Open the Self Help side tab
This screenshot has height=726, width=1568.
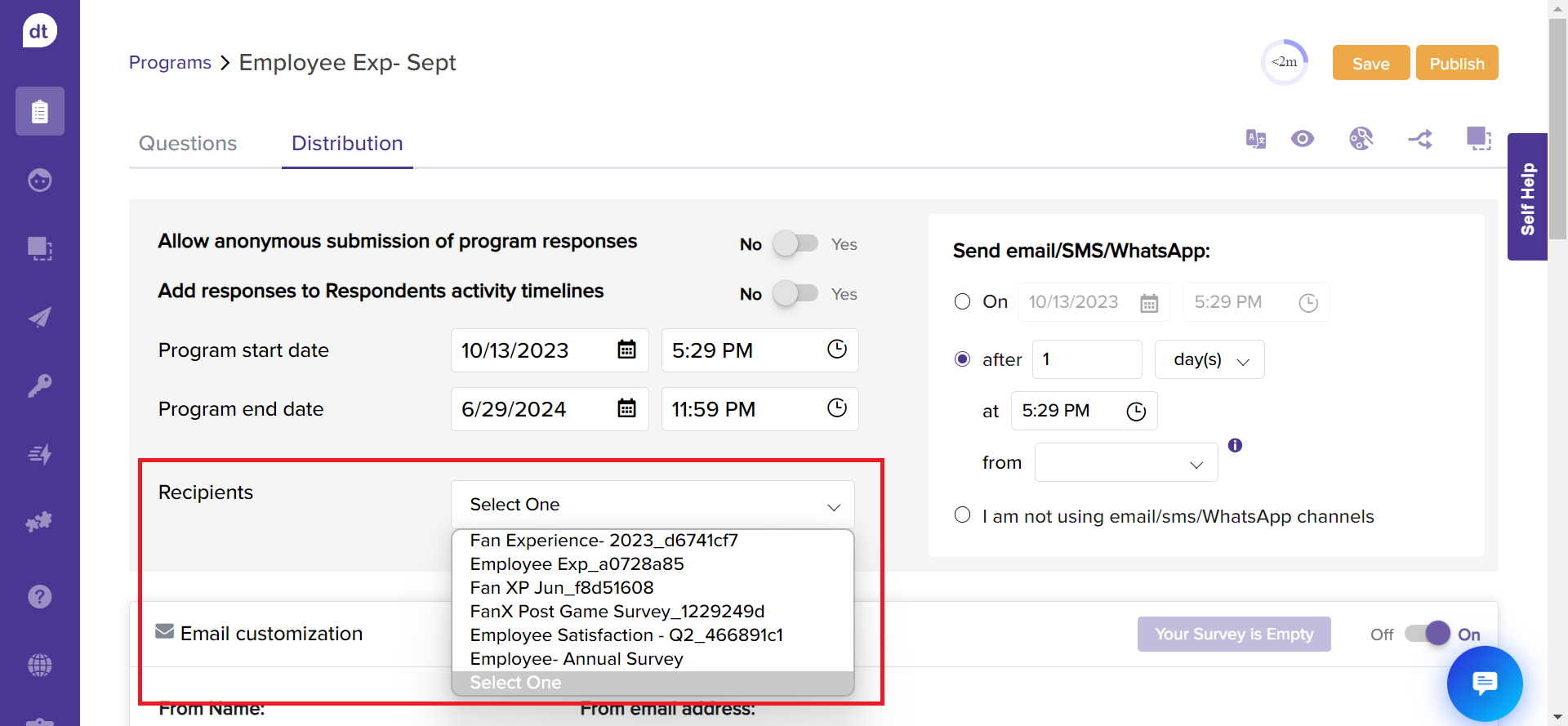tap(1527, 198)
